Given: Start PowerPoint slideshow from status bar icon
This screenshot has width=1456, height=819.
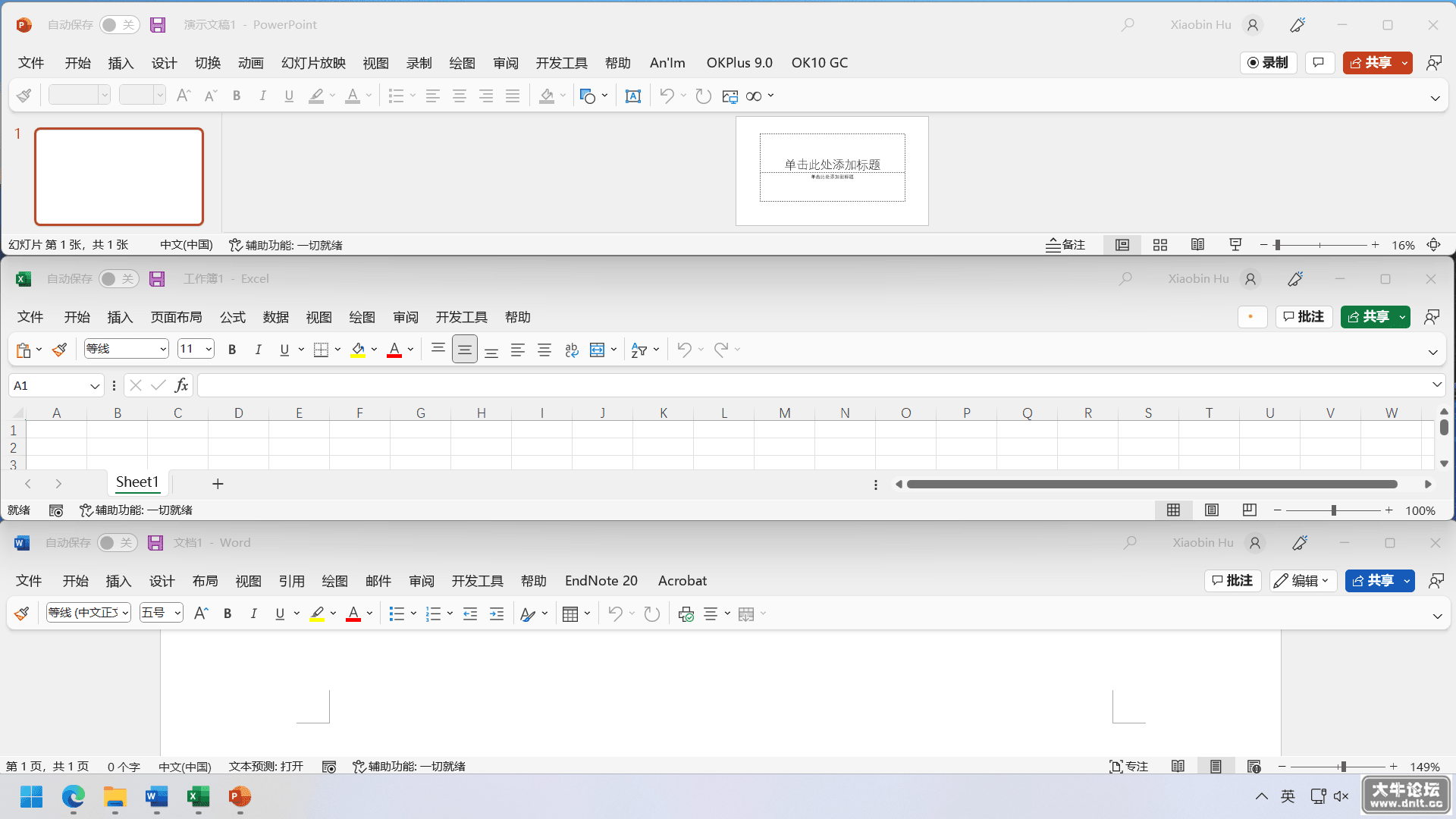Looking at the screenshot, I should click(x=1235, y=245).
